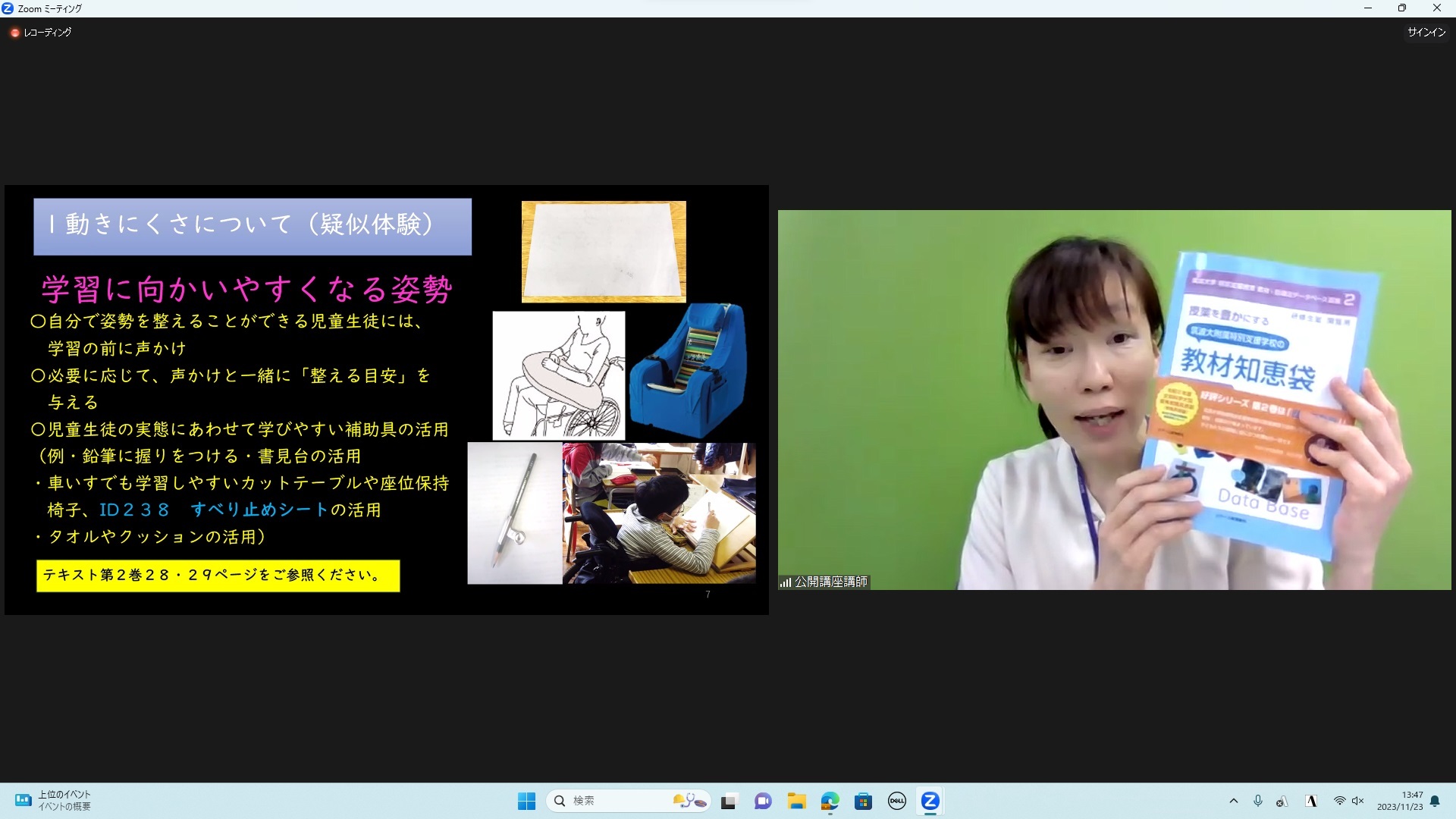Click the サインイン sign-in link
1456x819 pixels.
pyautogui.click(x=1426, y=32)
